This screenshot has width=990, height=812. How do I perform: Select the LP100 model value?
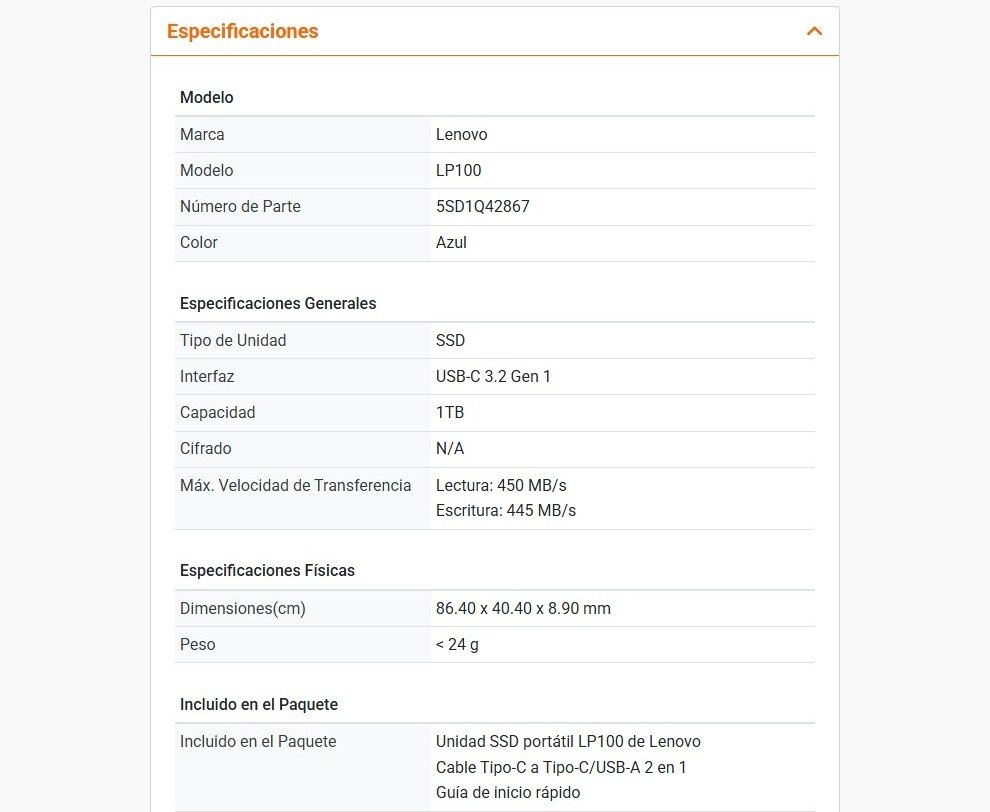click(458, 170)
